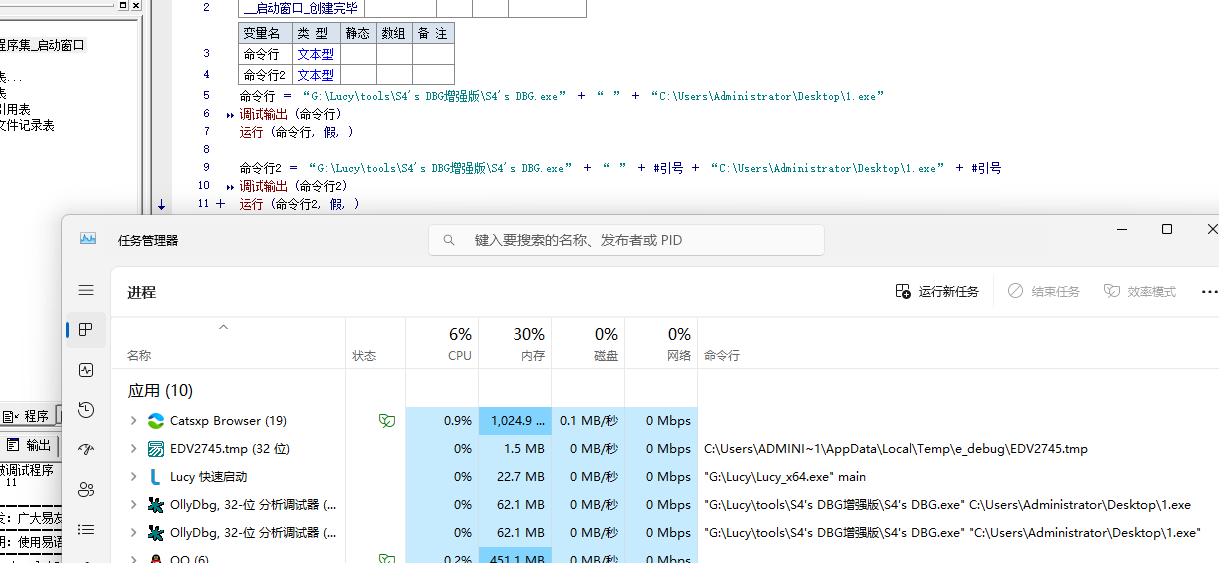Click 文本型 type in the 命令行2 row

pos(316,75)
